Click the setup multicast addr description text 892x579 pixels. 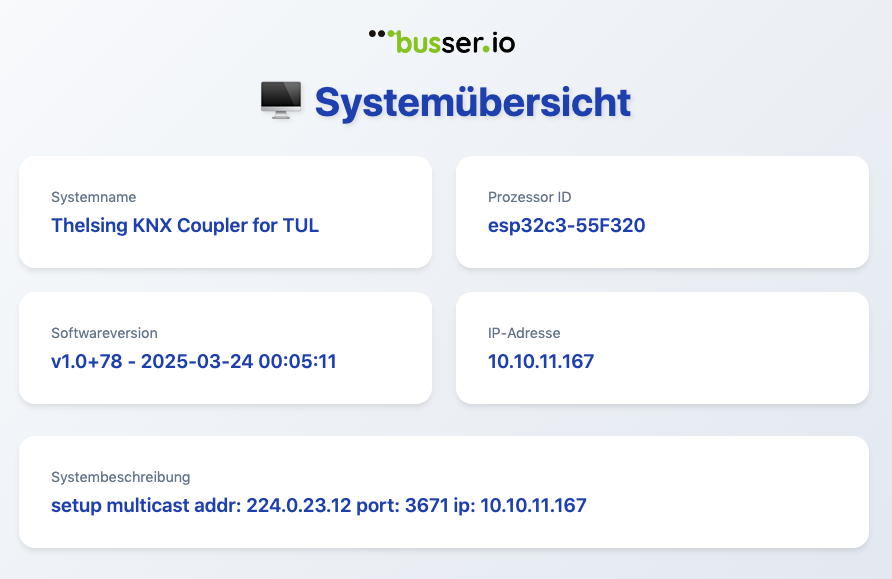(x=319, y=505)
